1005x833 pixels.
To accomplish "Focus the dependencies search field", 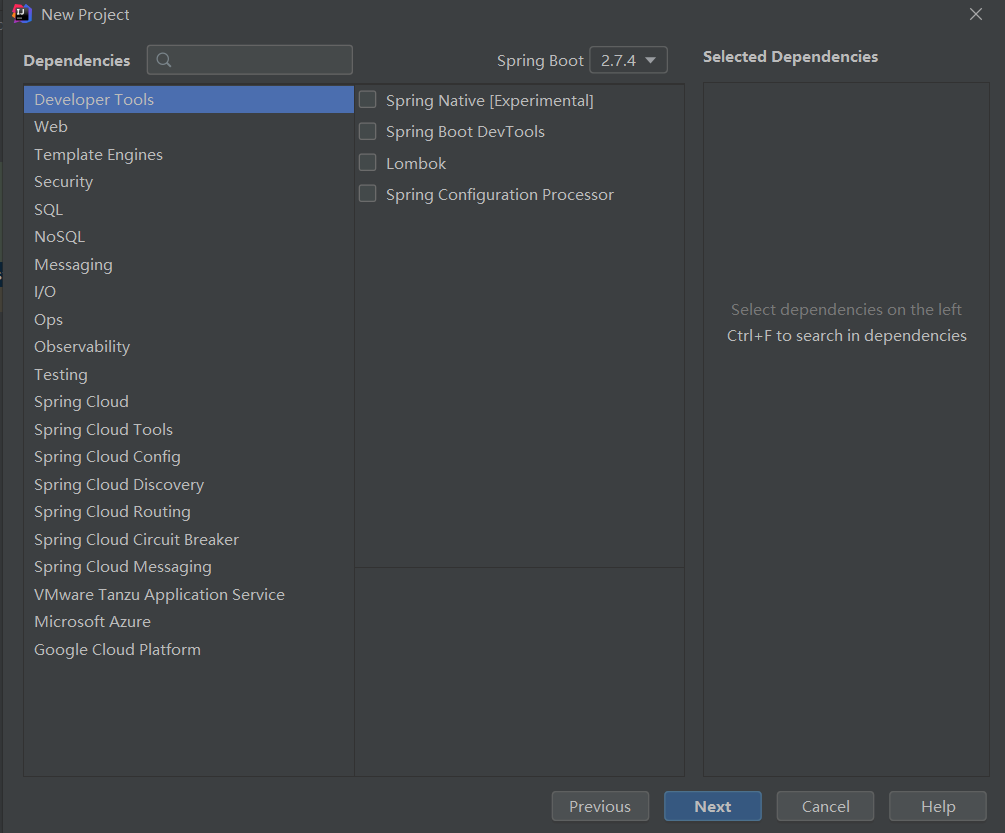I will coord(250,60).
